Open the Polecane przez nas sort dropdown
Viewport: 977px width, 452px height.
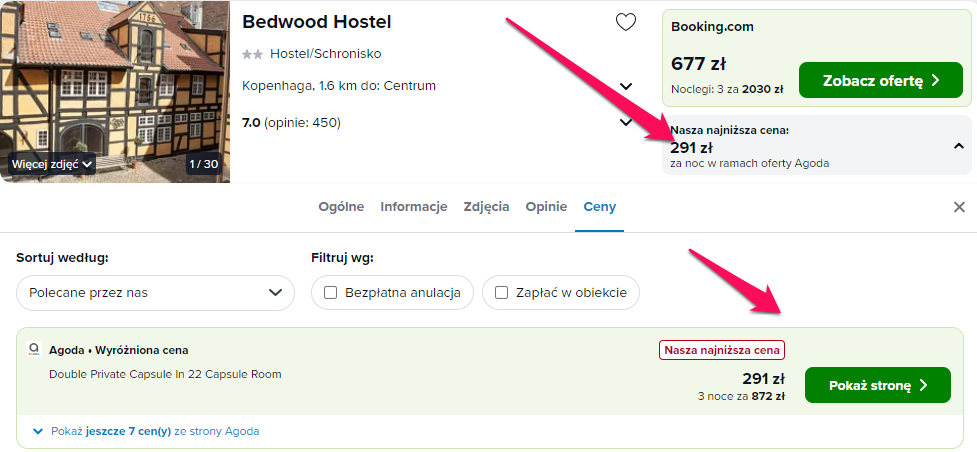155,292
